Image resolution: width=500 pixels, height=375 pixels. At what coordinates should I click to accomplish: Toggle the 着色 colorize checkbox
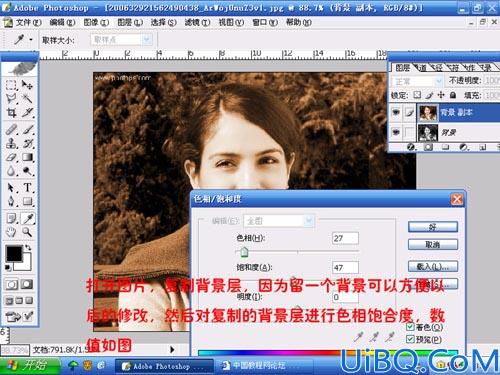point(410,327)
